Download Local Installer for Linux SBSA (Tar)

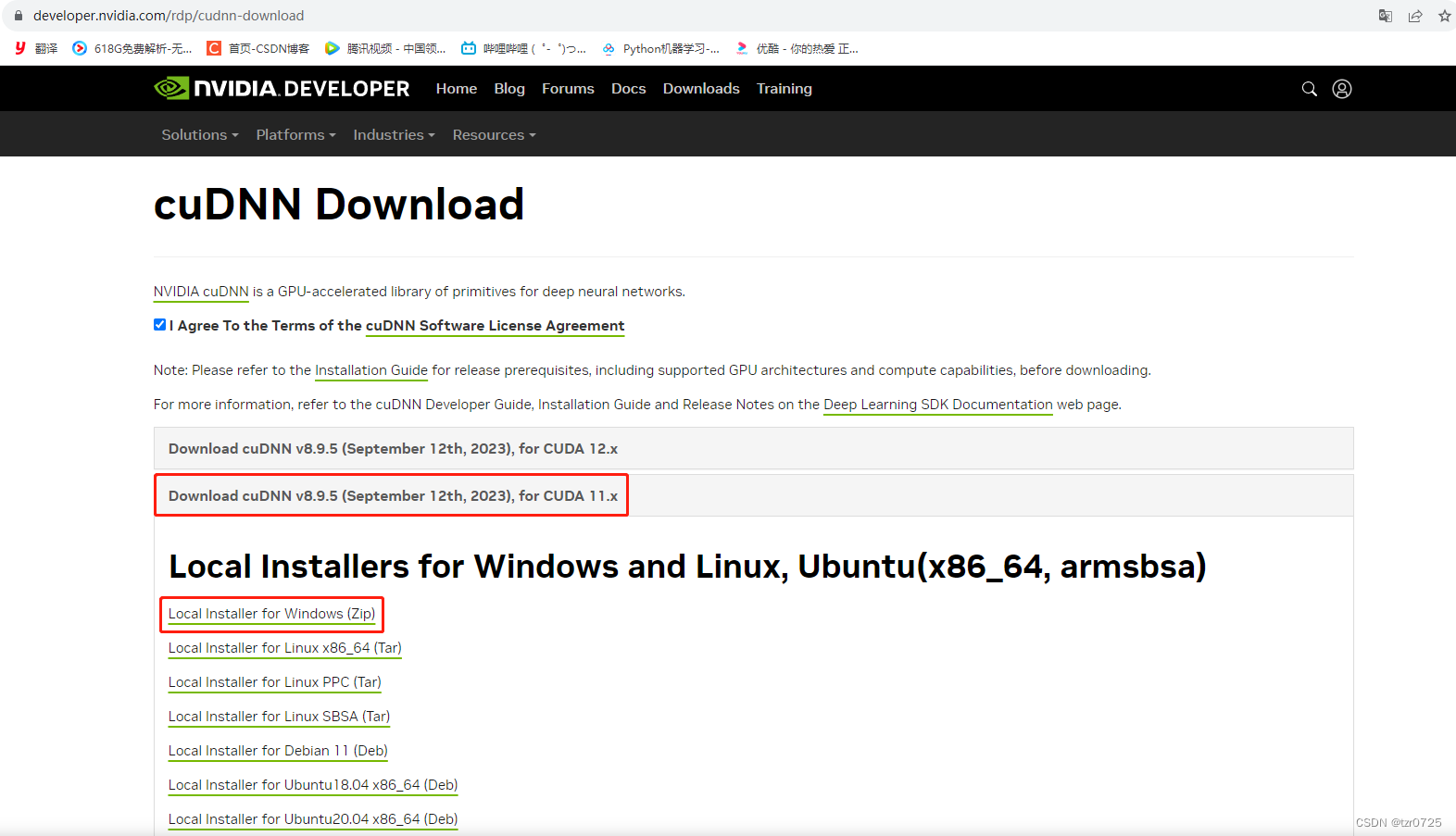(x=279, y=717)
